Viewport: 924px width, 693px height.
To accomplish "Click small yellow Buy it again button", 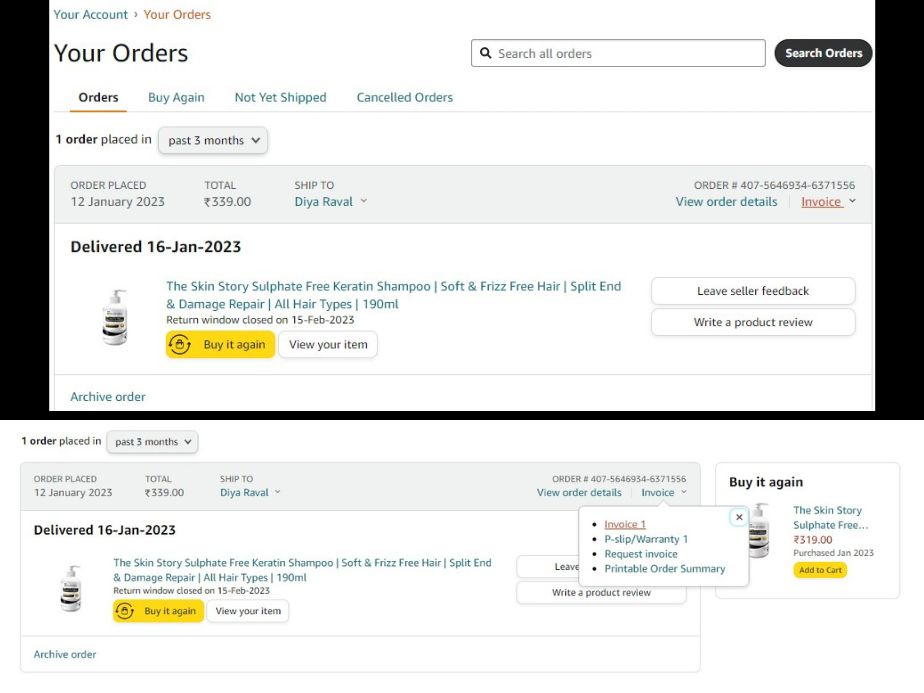I will click(159, 611).
